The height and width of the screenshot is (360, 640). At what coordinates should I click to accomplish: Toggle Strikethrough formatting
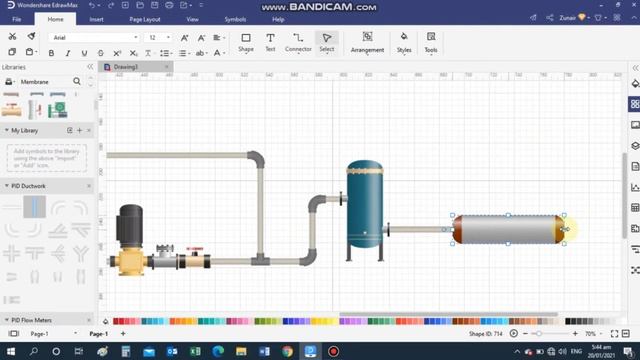[x=100, y=53]
